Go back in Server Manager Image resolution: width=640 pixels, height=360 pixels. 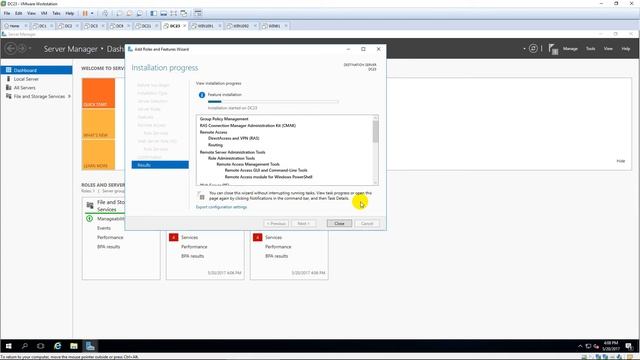pos(11,49)
